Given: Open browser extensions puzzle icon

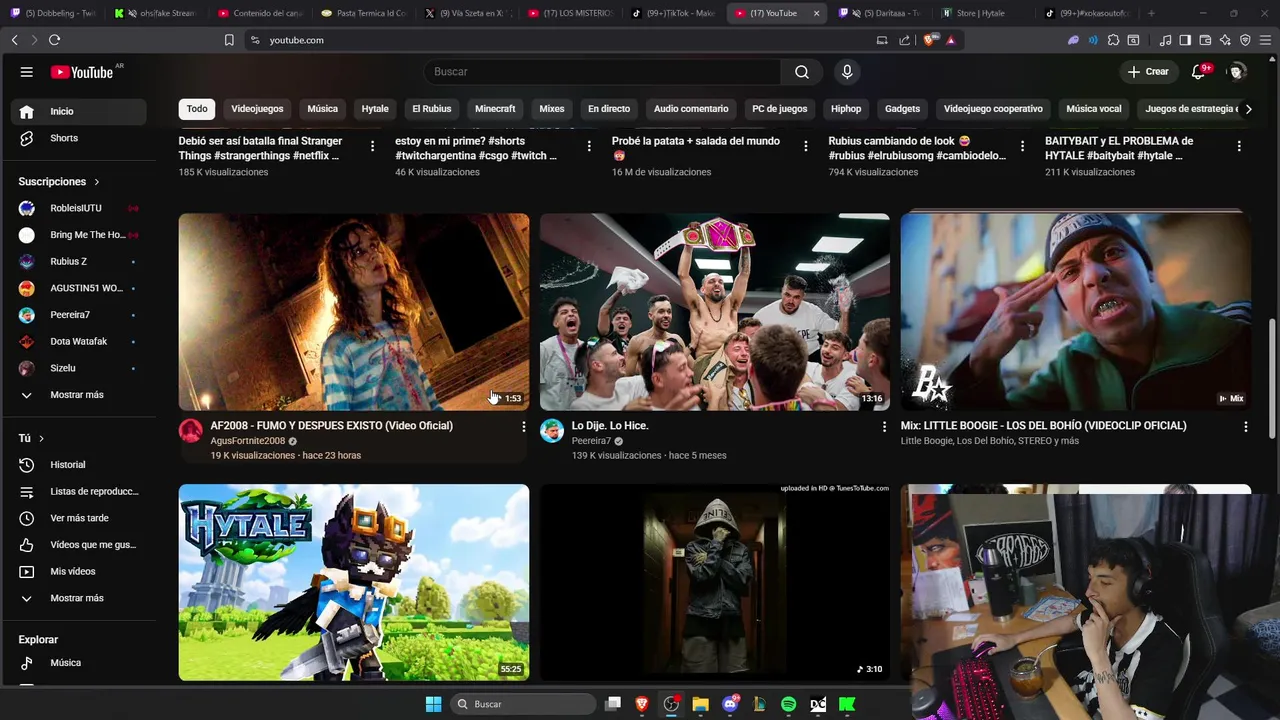Looking at the screenshot, I should [x=1113, y=40].
